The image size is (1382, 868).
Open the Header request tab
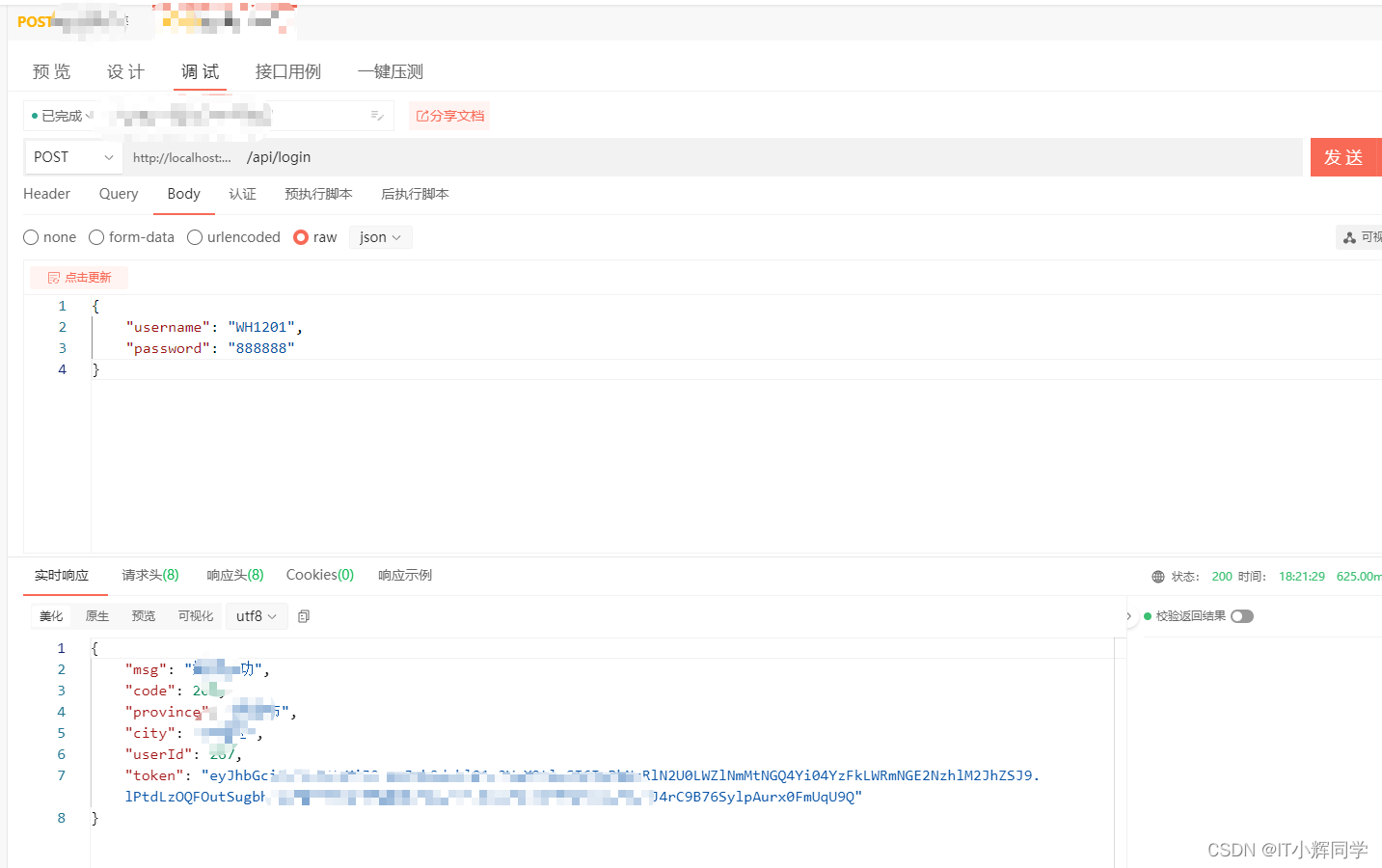(46, 194)
